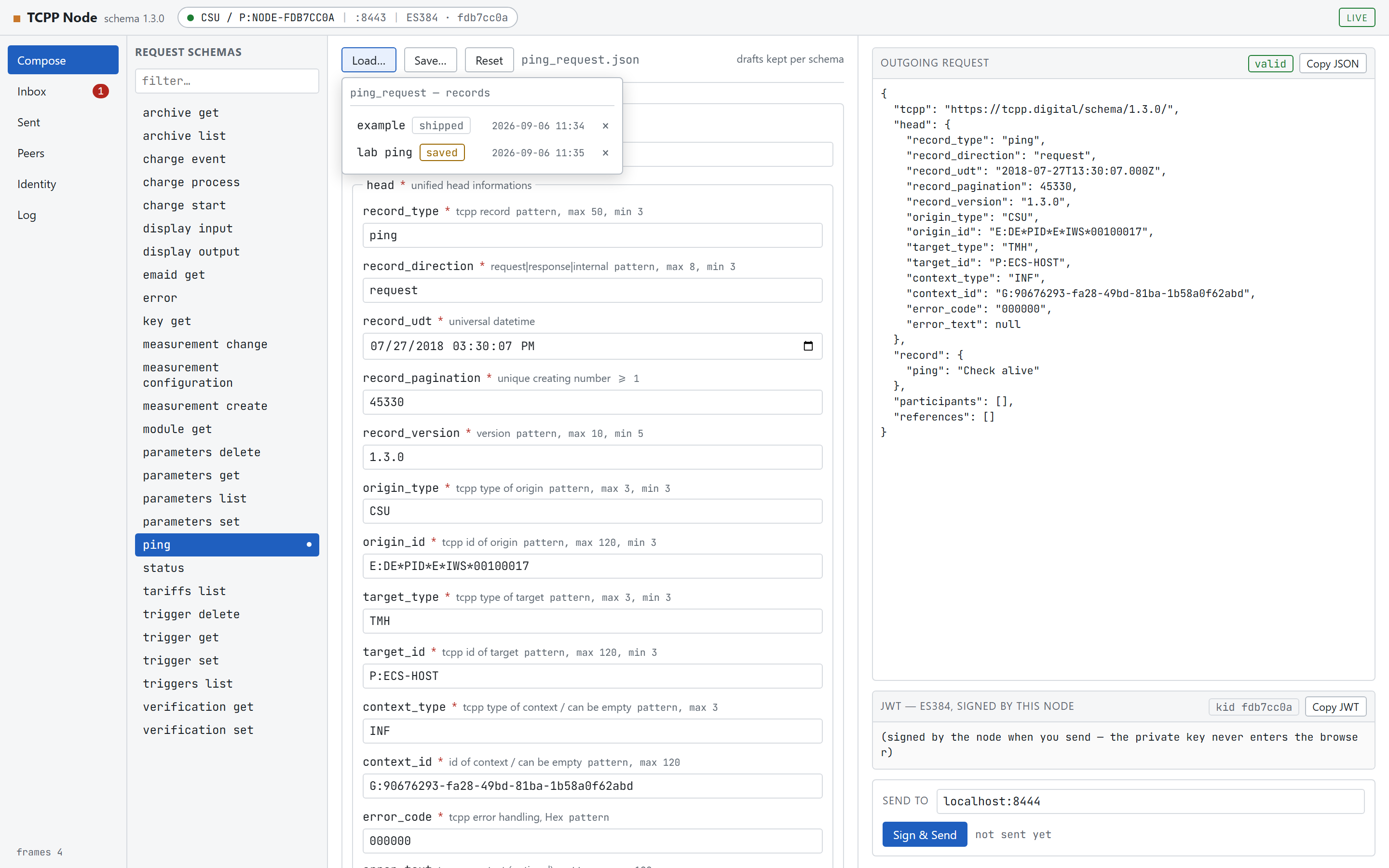This screenshot has width=1389, height=868.
Task: Click the green connection status dot
Action: pyautogui.click(x=190, y=18)
